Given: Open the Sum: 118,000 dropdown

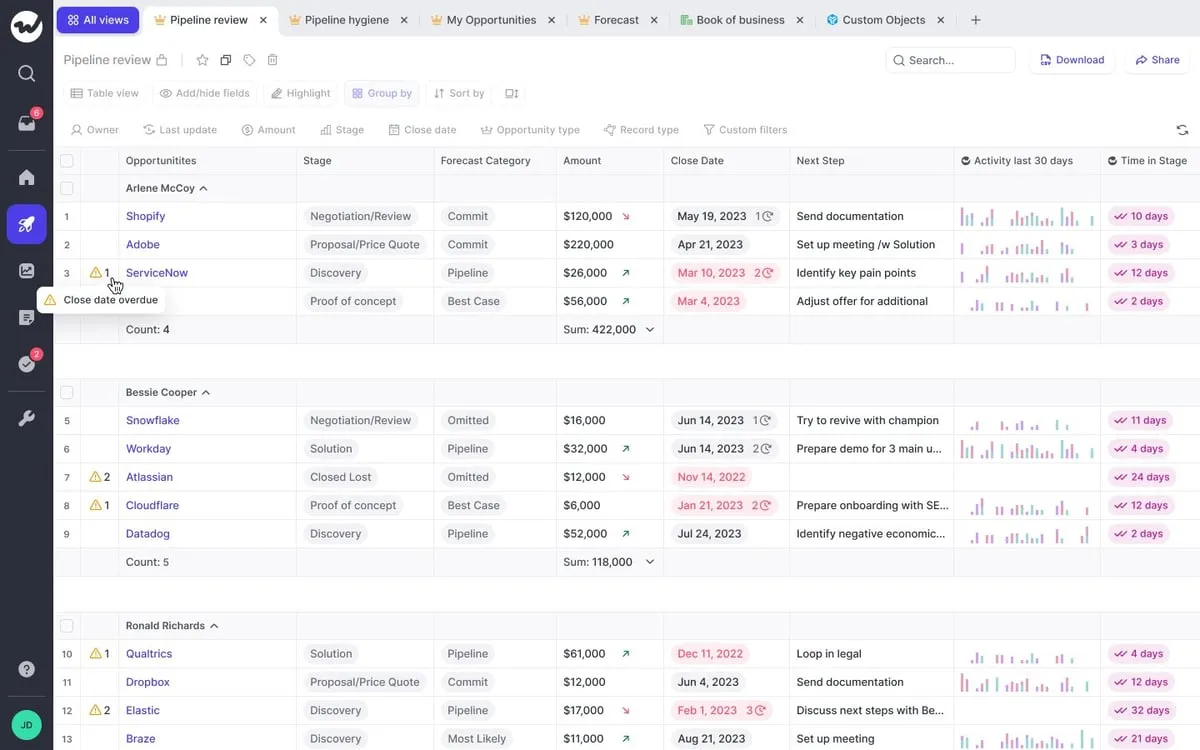Looking at the screenshot, I should pyautogui.click(x=650, y=562).
